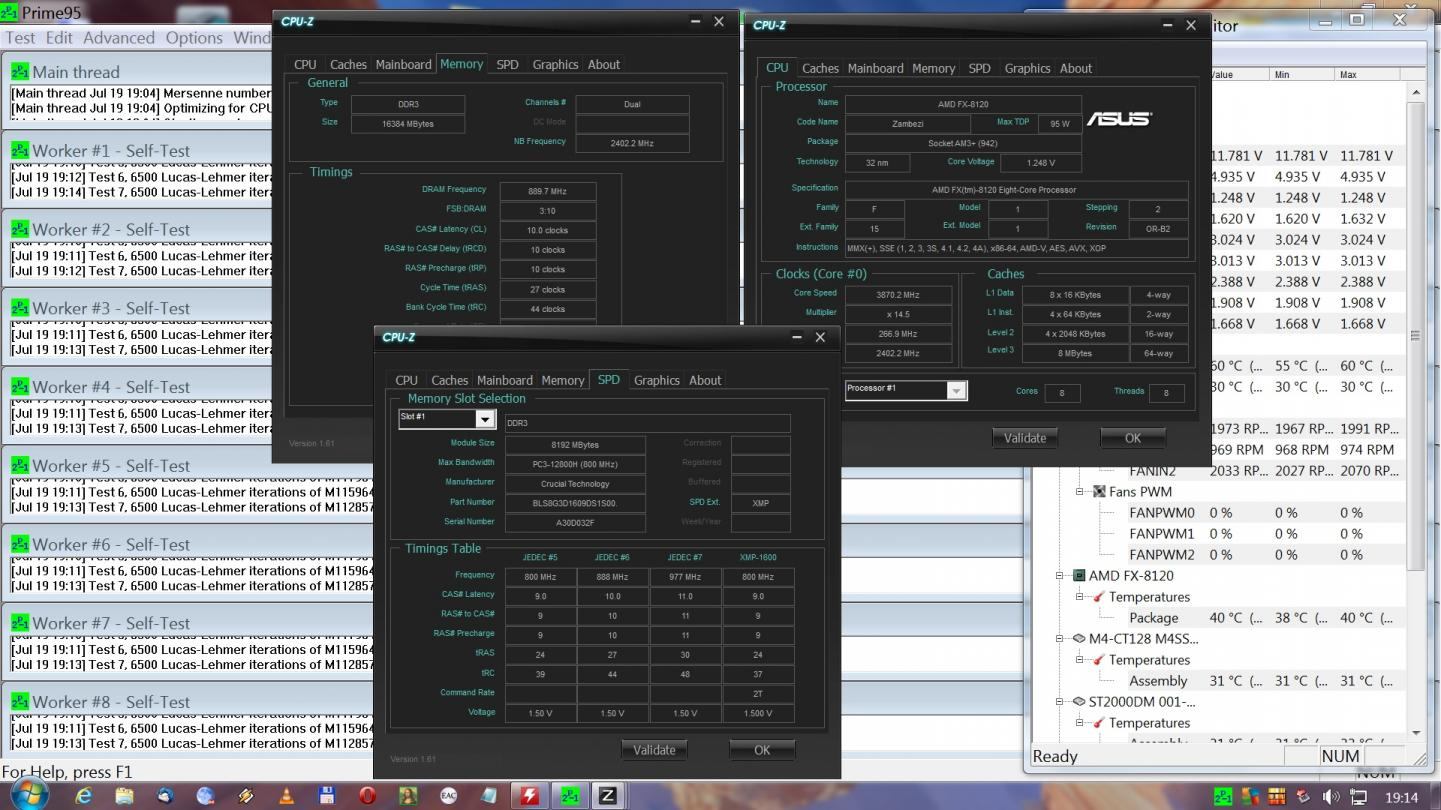Image resolution: width=1441 pixels, height=810 pixels.
Task: Open SPD tab in Memory CPU-Z window
Action: click(507, 64)
